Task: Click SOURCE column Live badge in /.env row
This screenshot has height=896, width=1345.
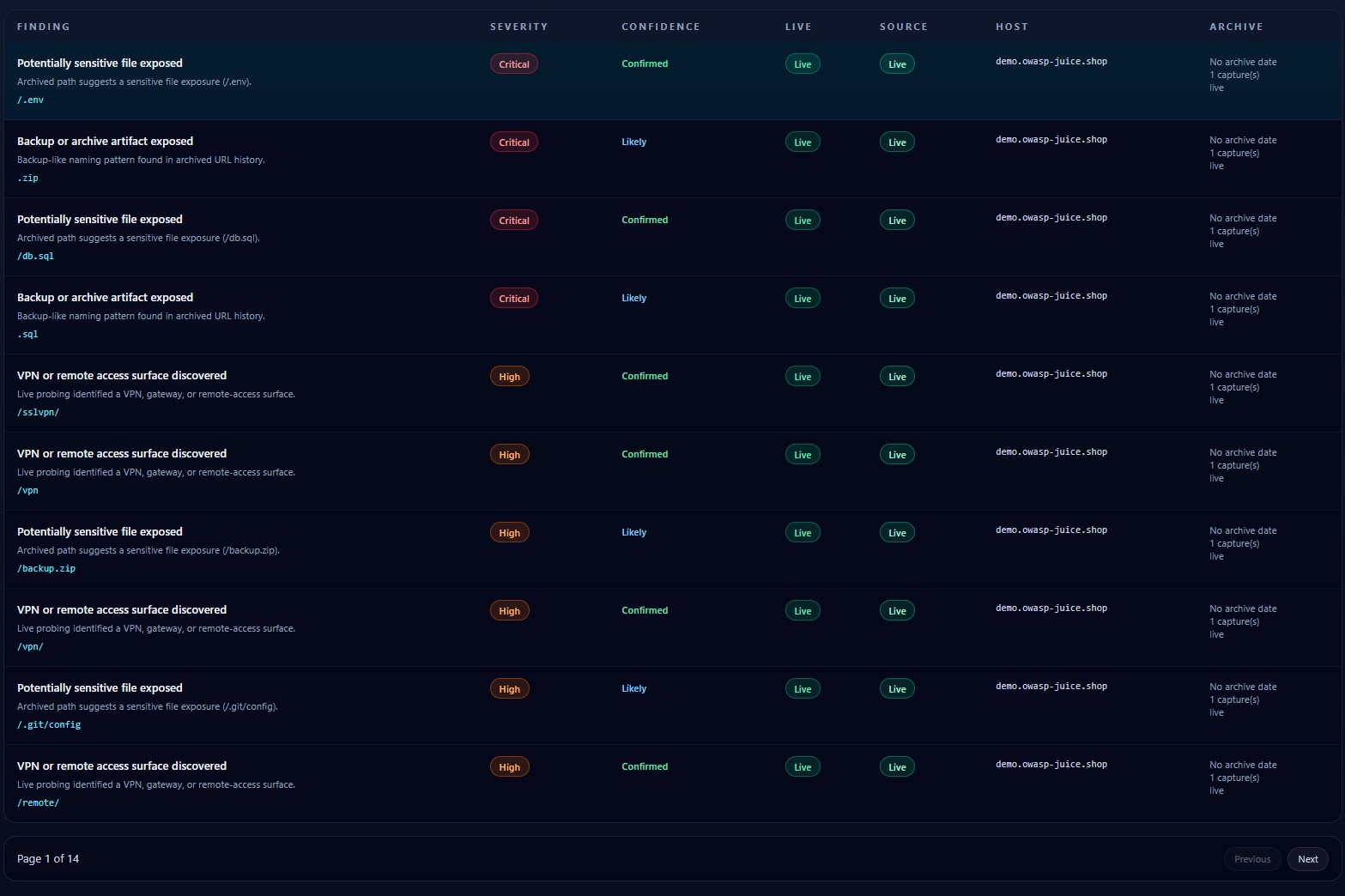Action: [897, 64]
